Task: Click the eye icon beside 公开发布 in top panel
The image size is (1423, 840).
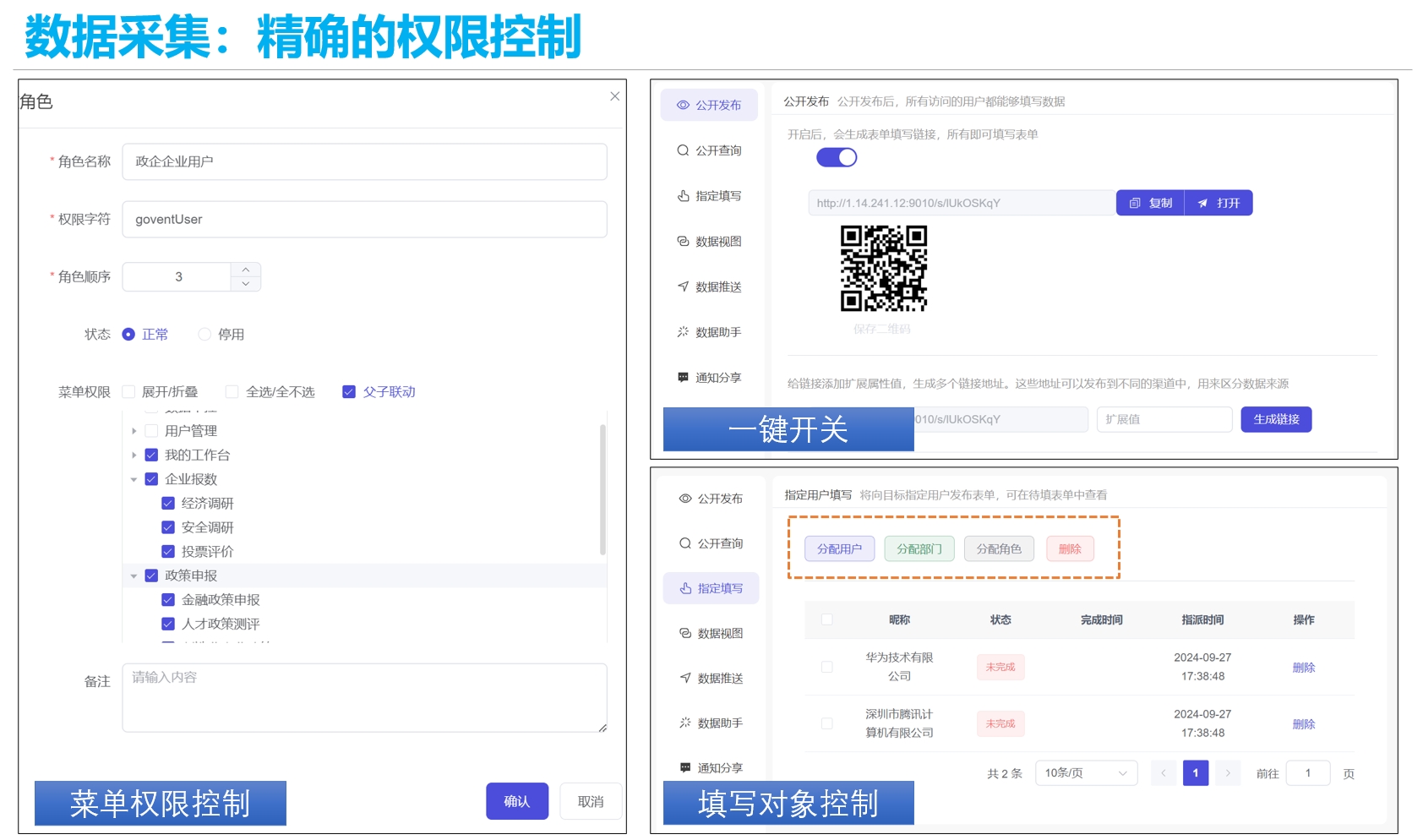Action: [x=683, y=106]
